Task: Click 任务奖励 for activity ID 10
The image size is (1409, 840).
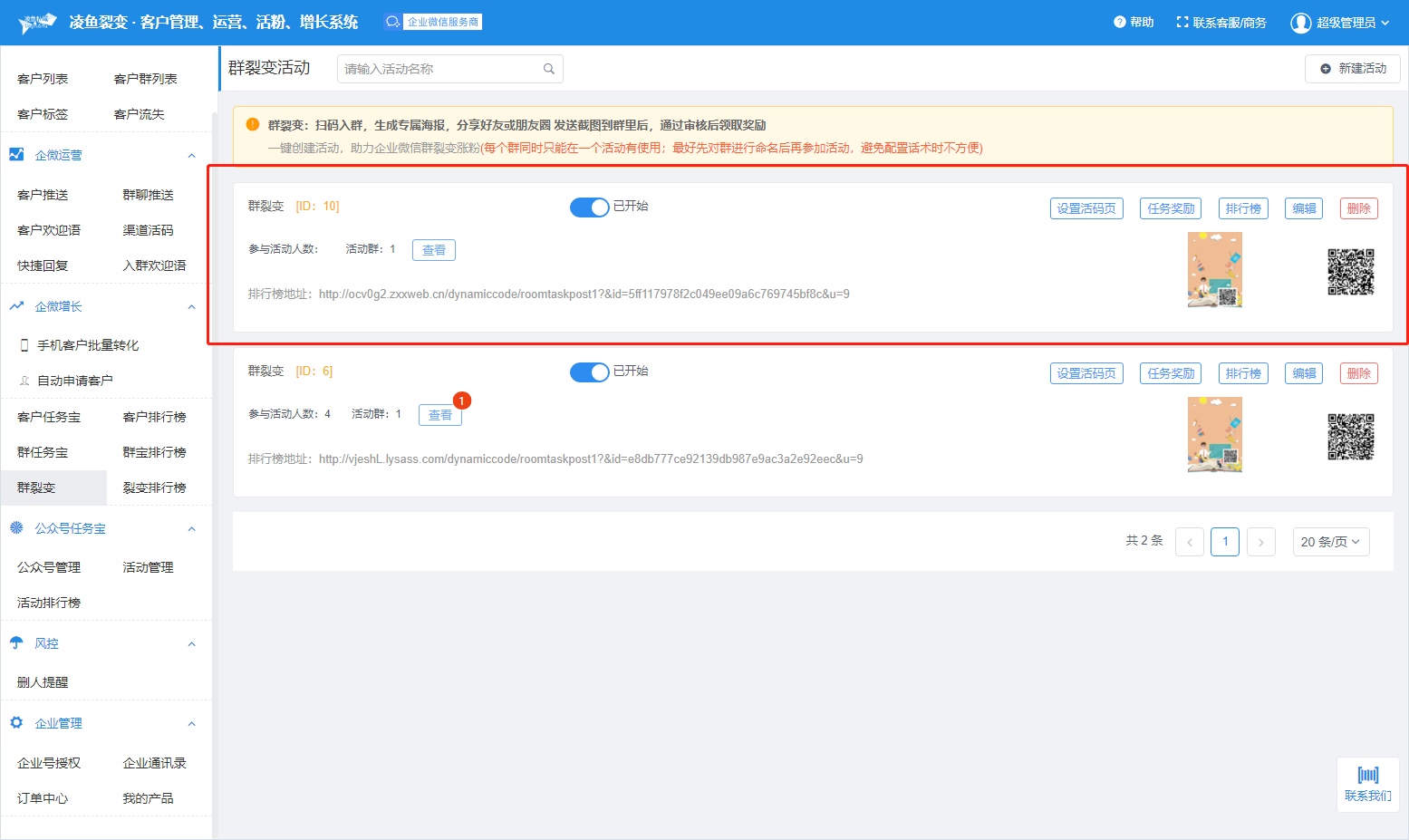Action: (x=1170, y=208)
